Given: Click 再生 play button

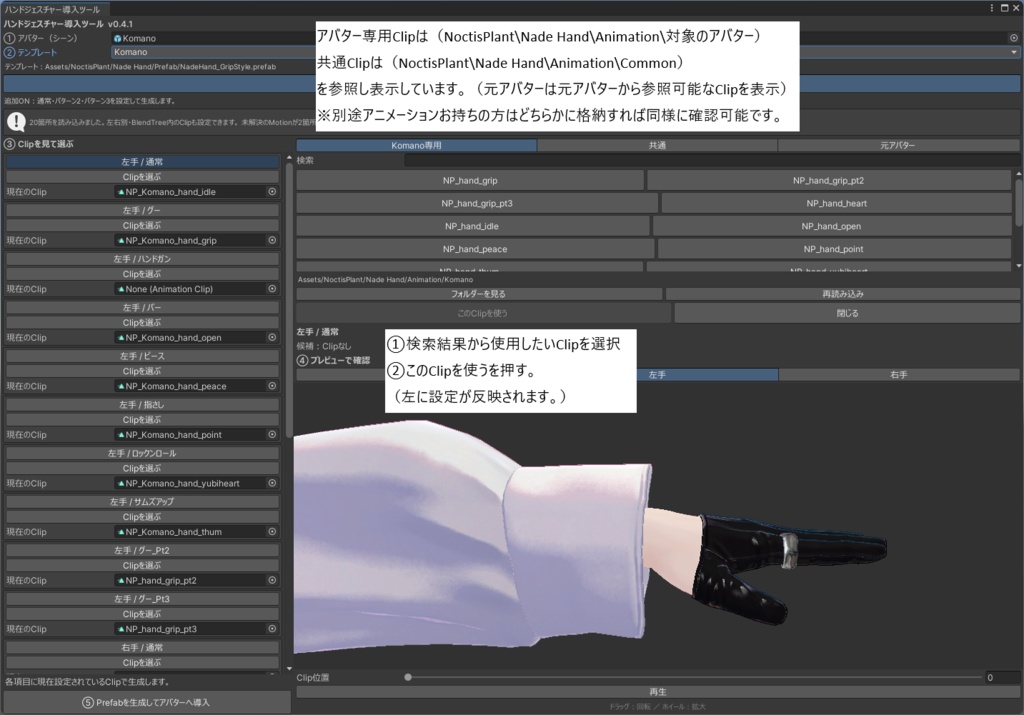Looking at the screenshot, I should click(x=658, y=691).
